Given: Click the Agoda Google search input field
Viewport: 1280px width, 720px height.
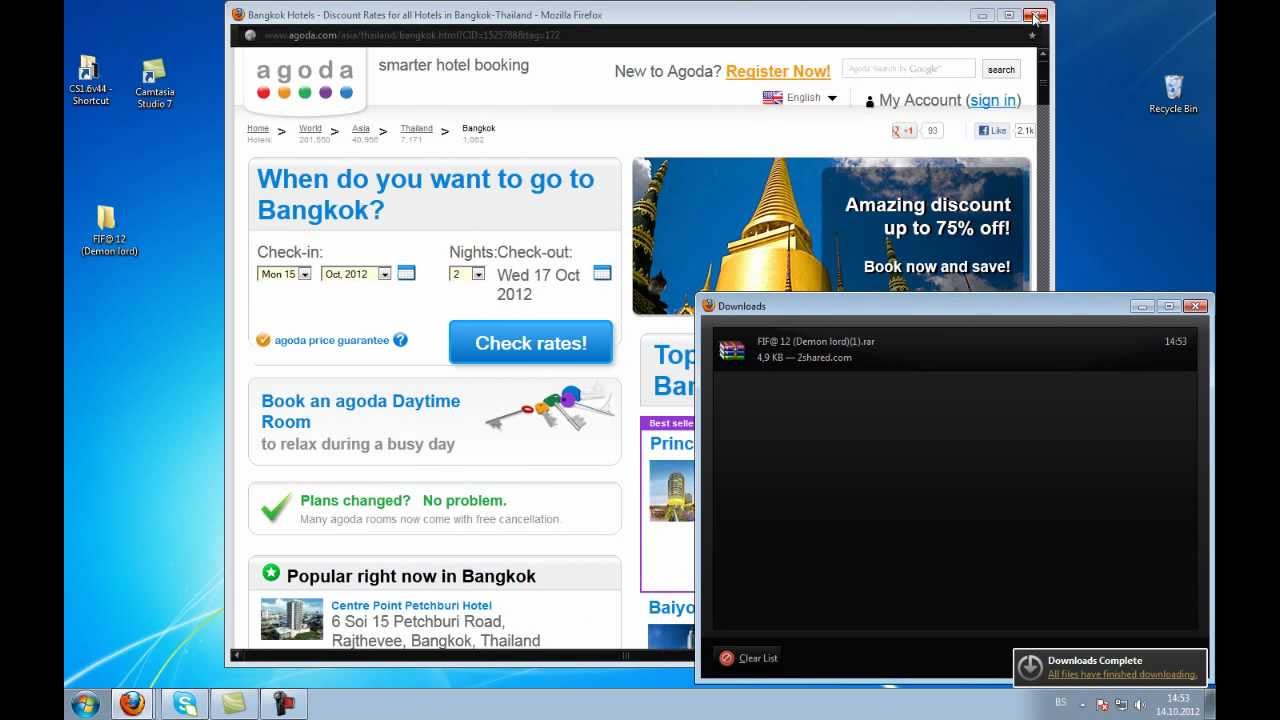Looking at the screenshot, I should pos(908,69).
